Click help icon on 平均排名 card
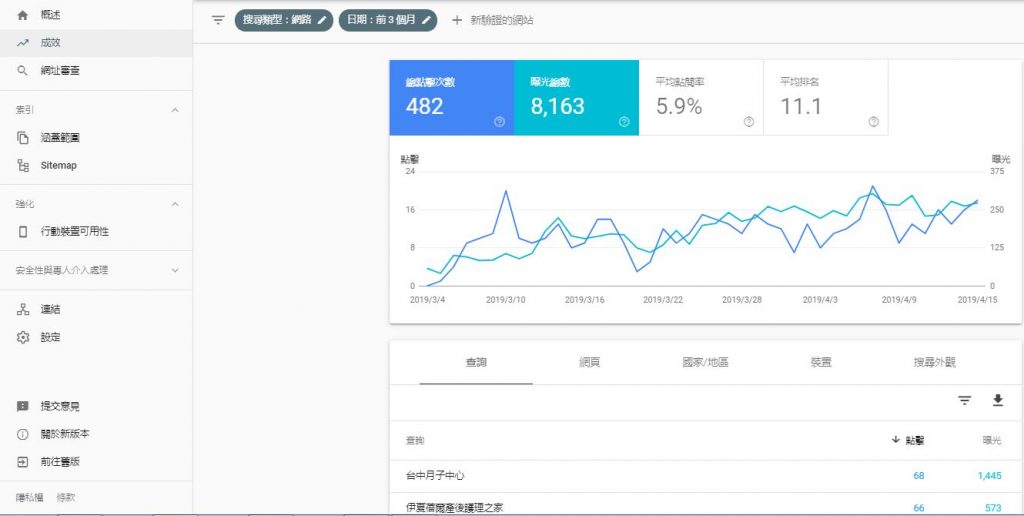The image size is (1024, 516). point(873,122)
